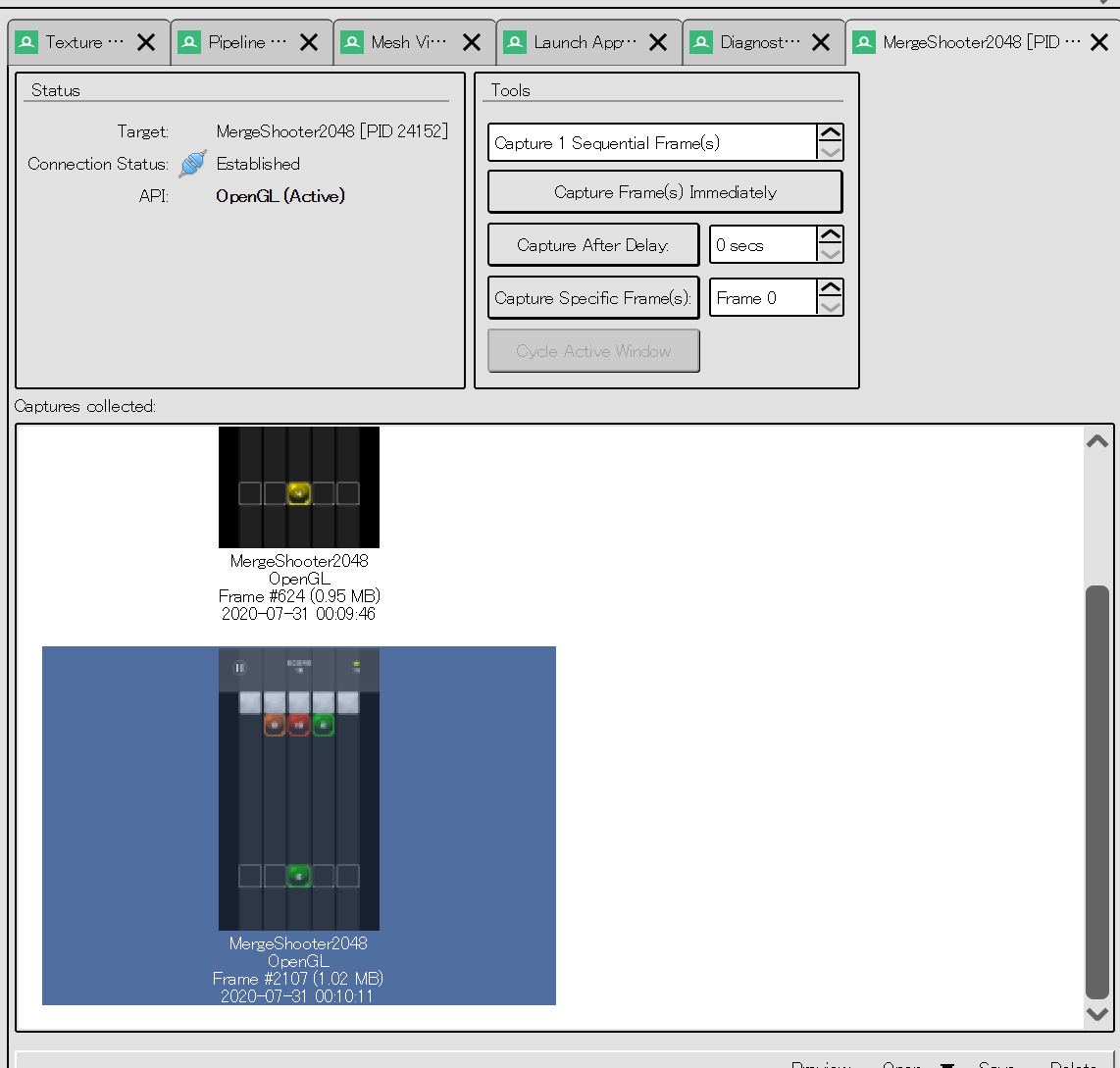Screen dimensions: 1120x1068
Task: Click the magnifier icon on the Pipeline tab
Action: coord(188,41)
